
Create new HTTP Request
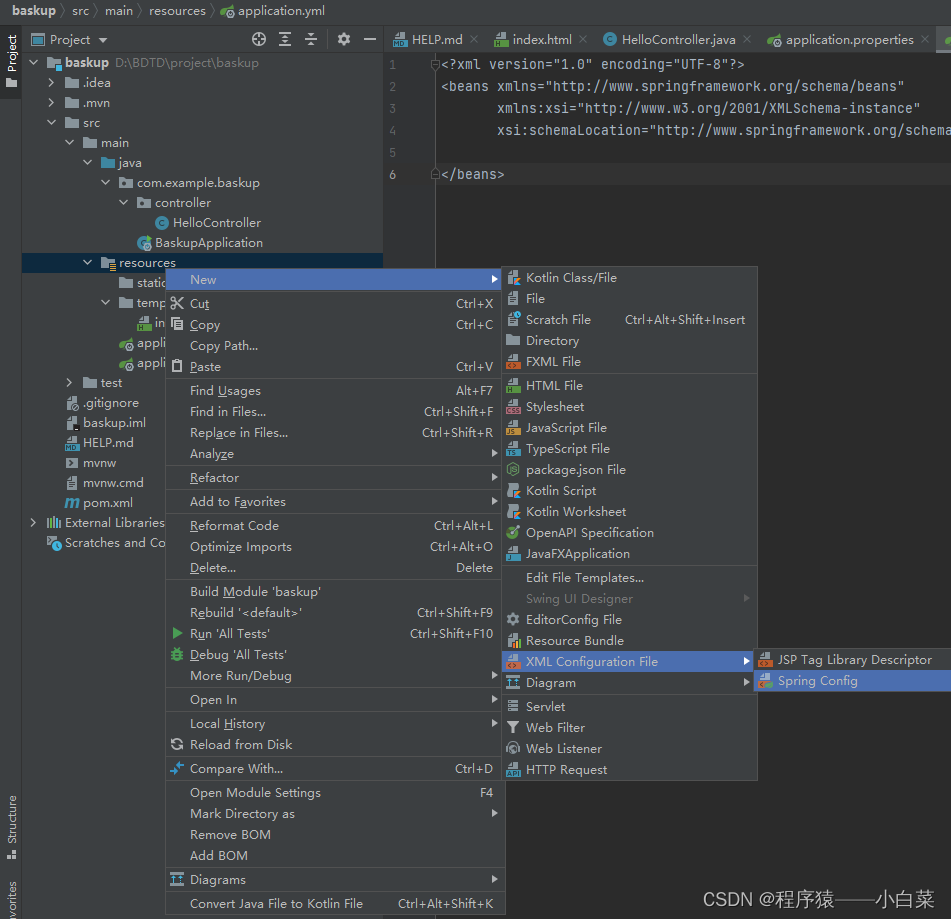(630, 770)
